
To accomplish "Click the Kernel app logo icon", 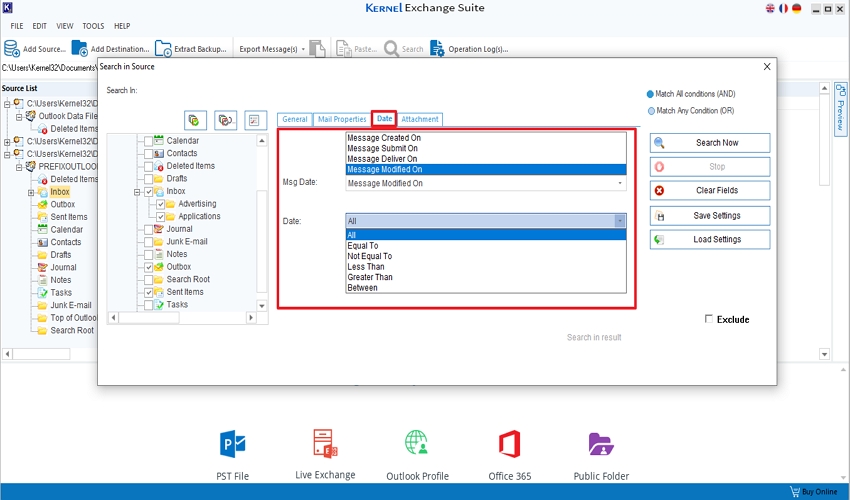I will [x=7, y=8].
